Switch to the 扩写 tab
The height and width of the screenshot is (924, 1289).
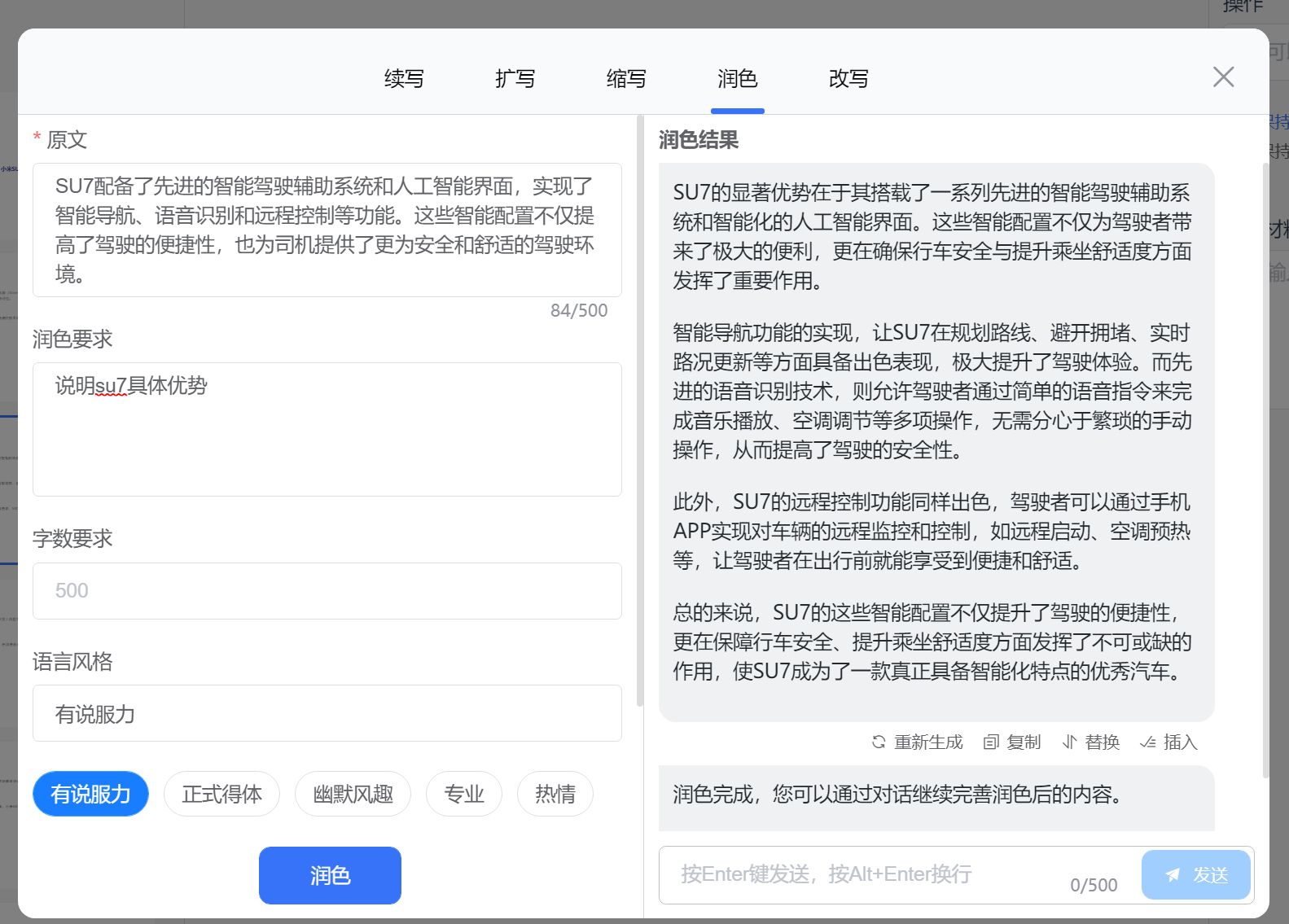515,78
